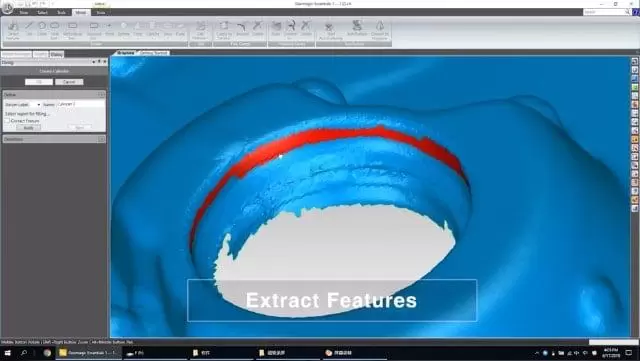Viewport: 640px width, 361px height.
Task: Click the Apply button in dialog
Action: (29, 128)
